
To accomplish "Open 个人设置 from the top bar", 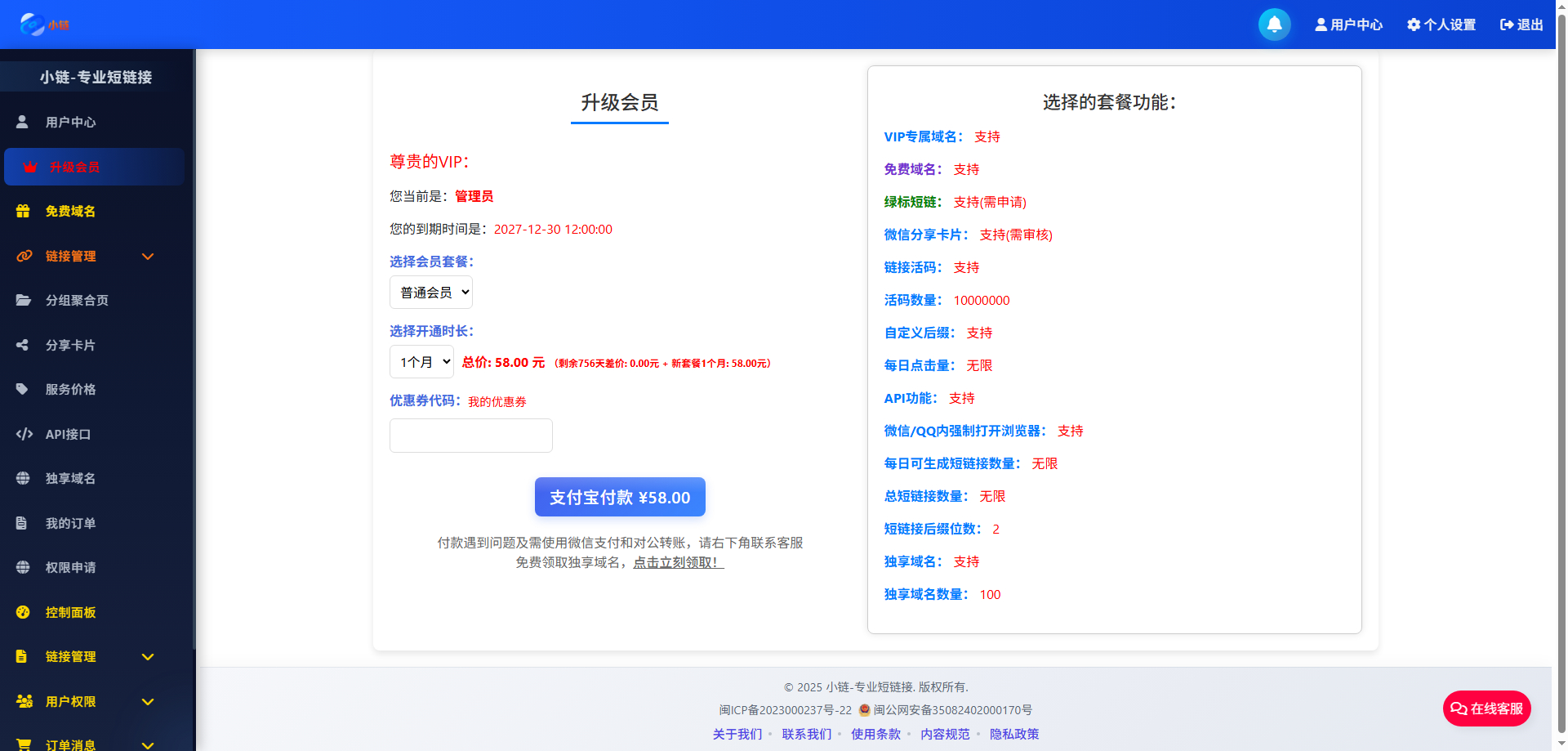I will tap(1441, 25).
